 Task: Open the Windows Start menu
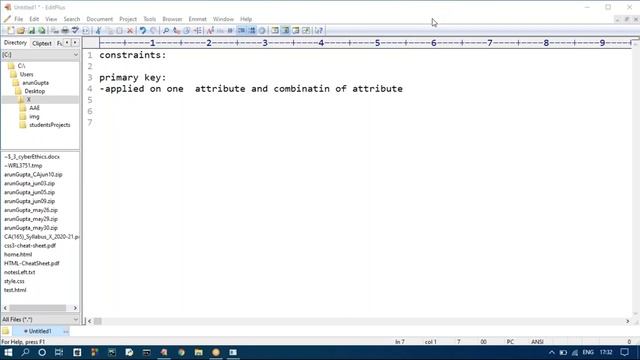8,352
